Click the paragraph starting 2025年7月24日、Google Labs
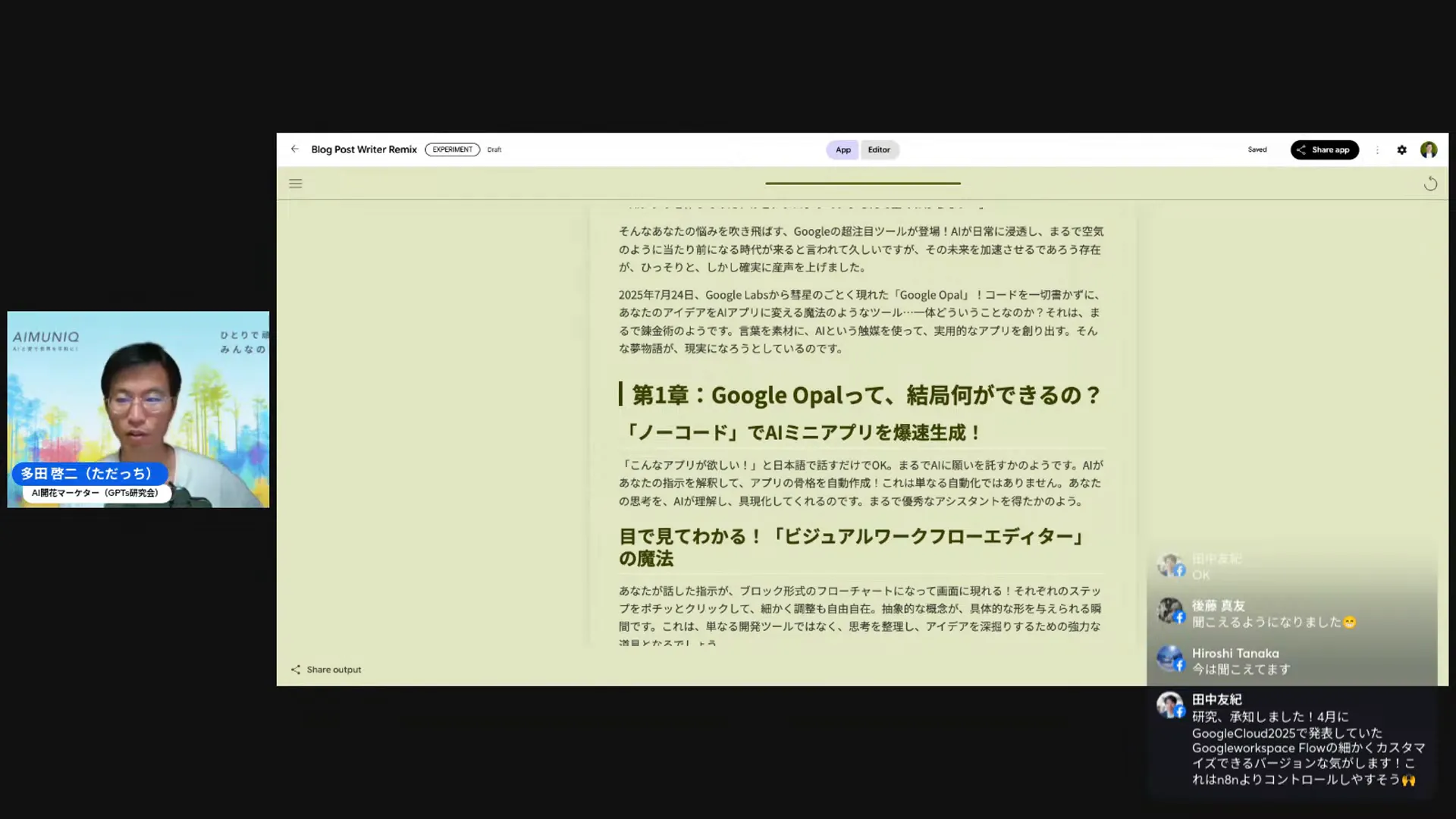 (x=860, y=322)
